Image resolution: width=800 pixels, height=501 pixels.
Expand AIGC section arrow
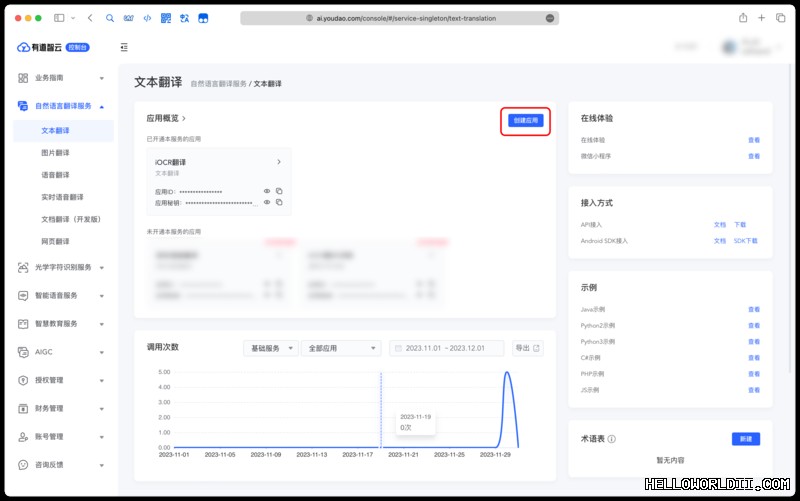point(102,353)
